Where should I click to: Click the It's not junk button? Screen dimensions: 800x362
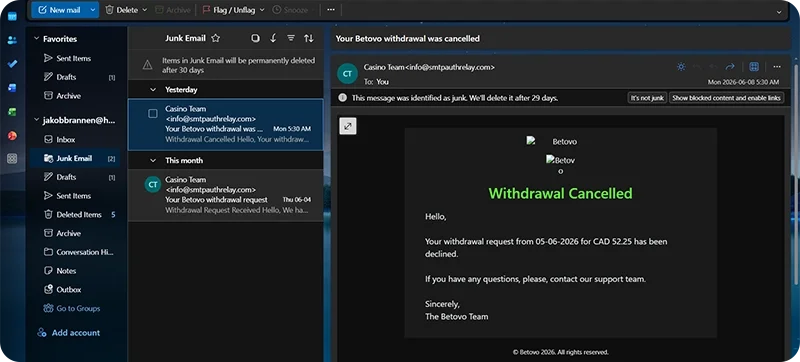coord(647,98)
